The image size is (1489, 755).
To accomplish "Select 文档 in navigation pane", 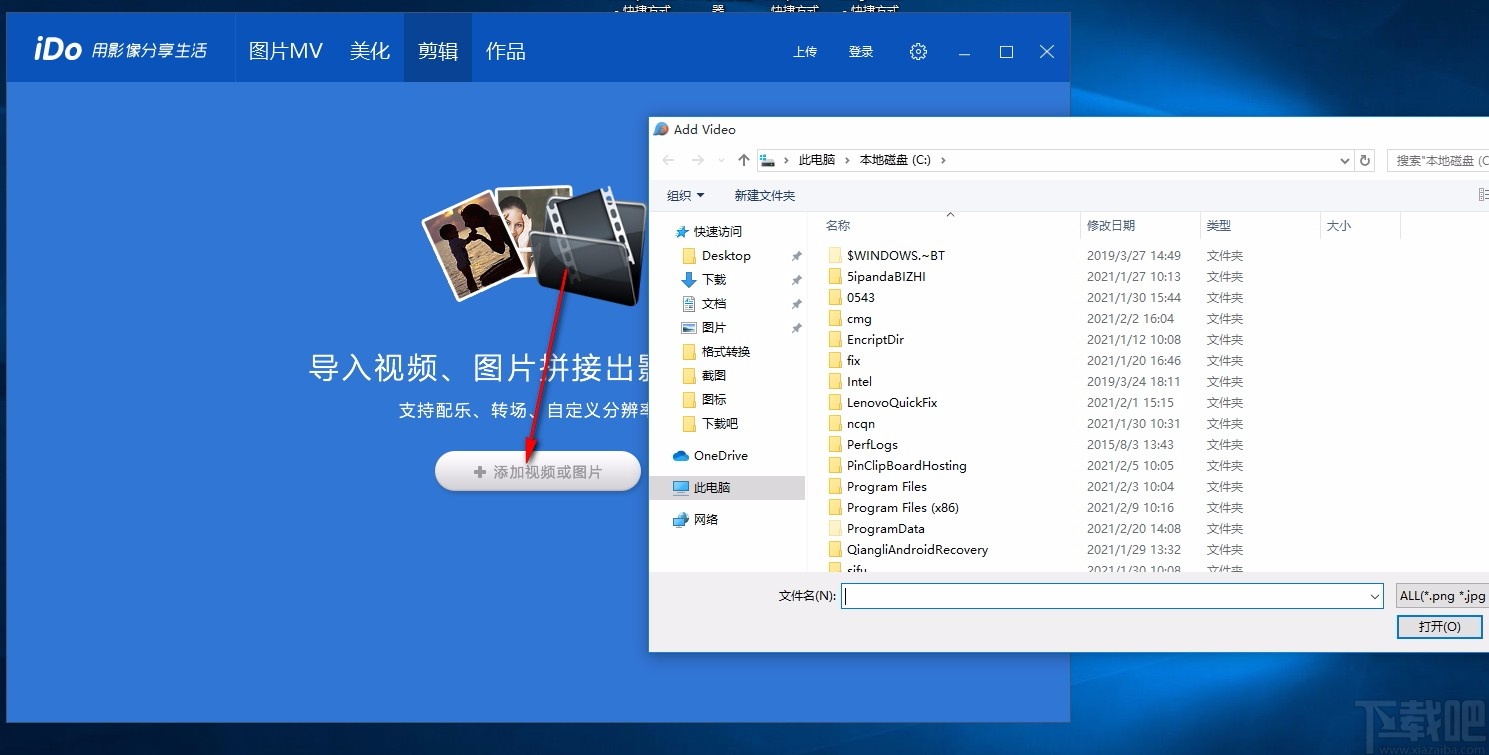I will click(x=704, y=303).
